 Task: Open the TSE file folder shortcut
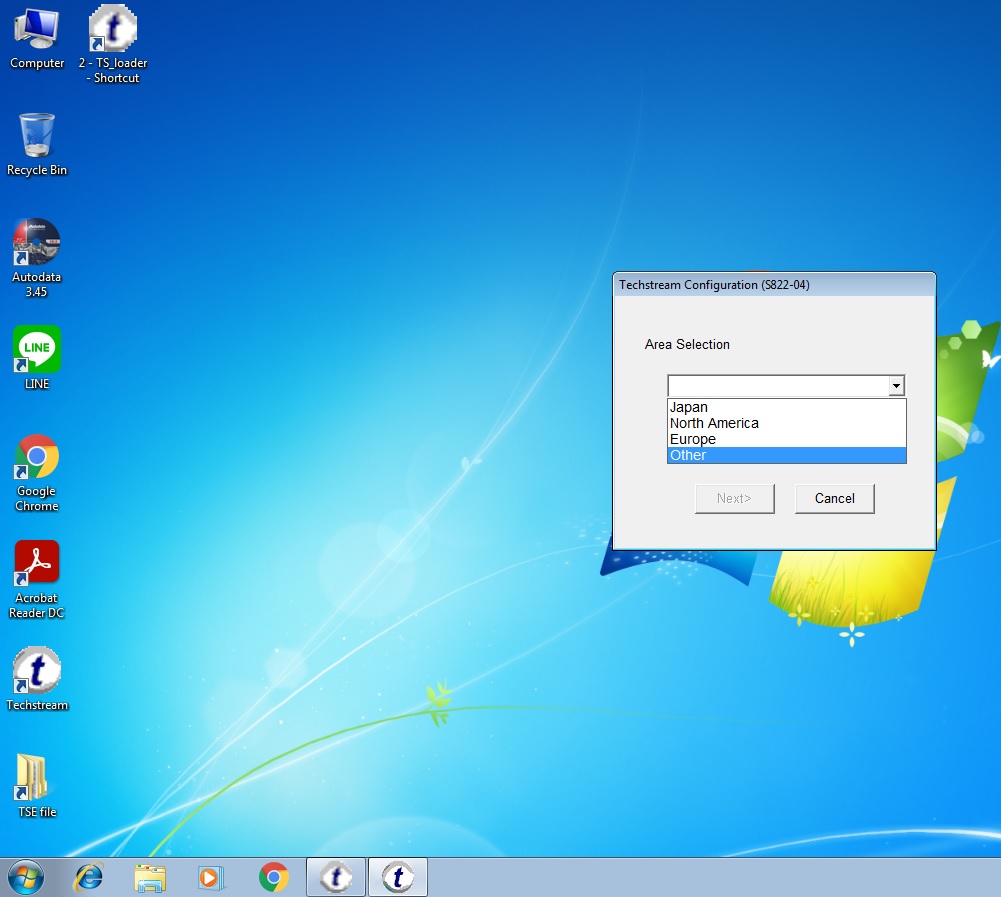[37, 779]
